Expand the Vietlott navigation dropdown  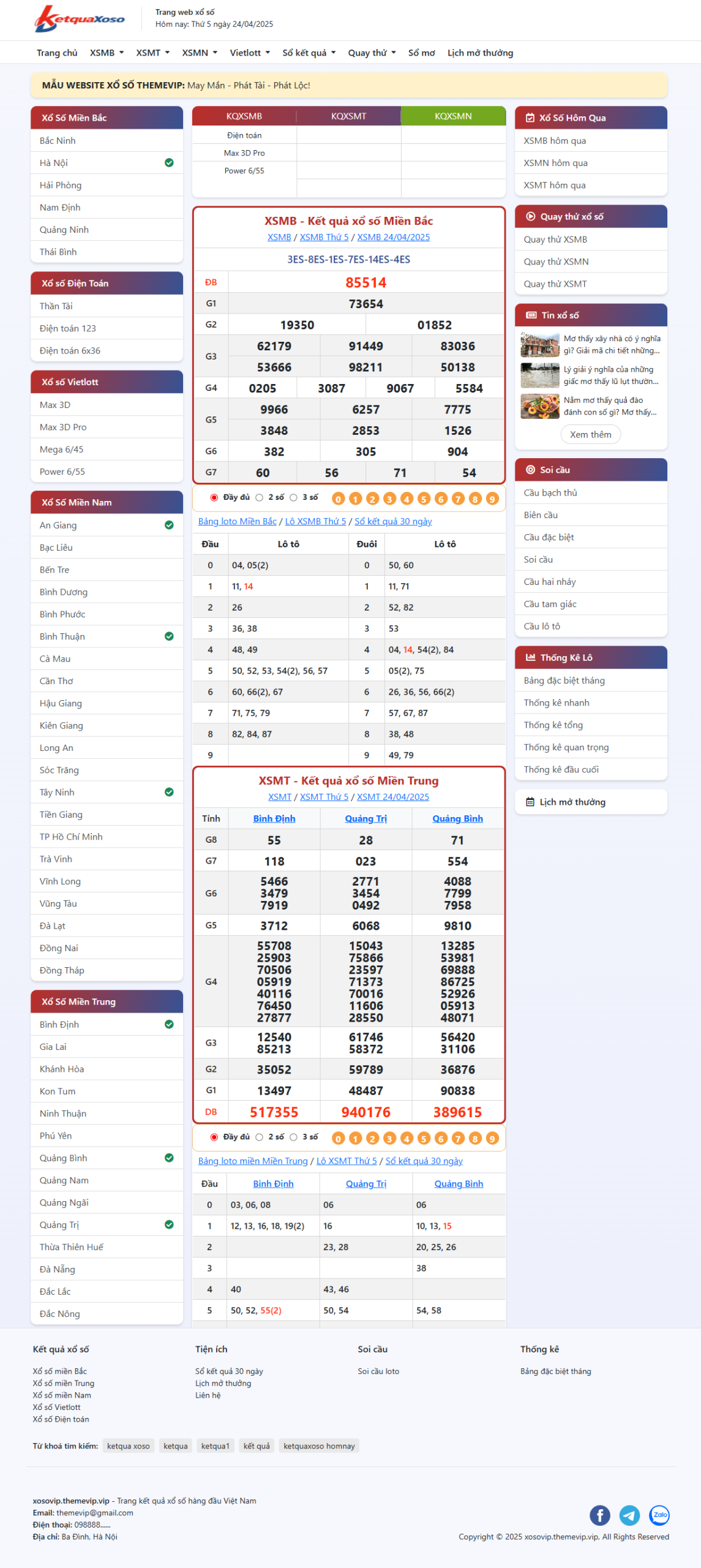[x=250, y=53]
